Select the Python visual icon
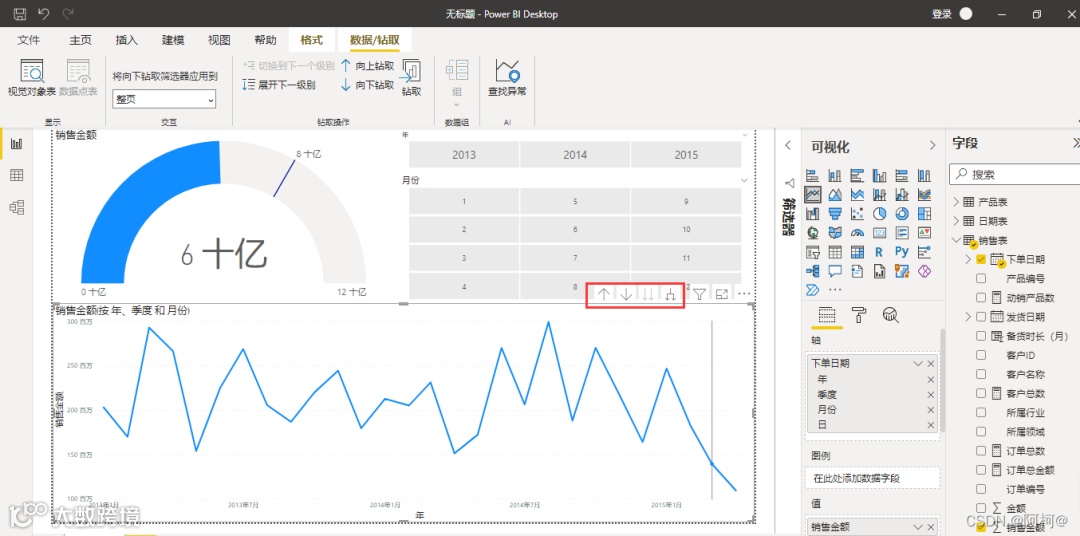 (902, 252)
